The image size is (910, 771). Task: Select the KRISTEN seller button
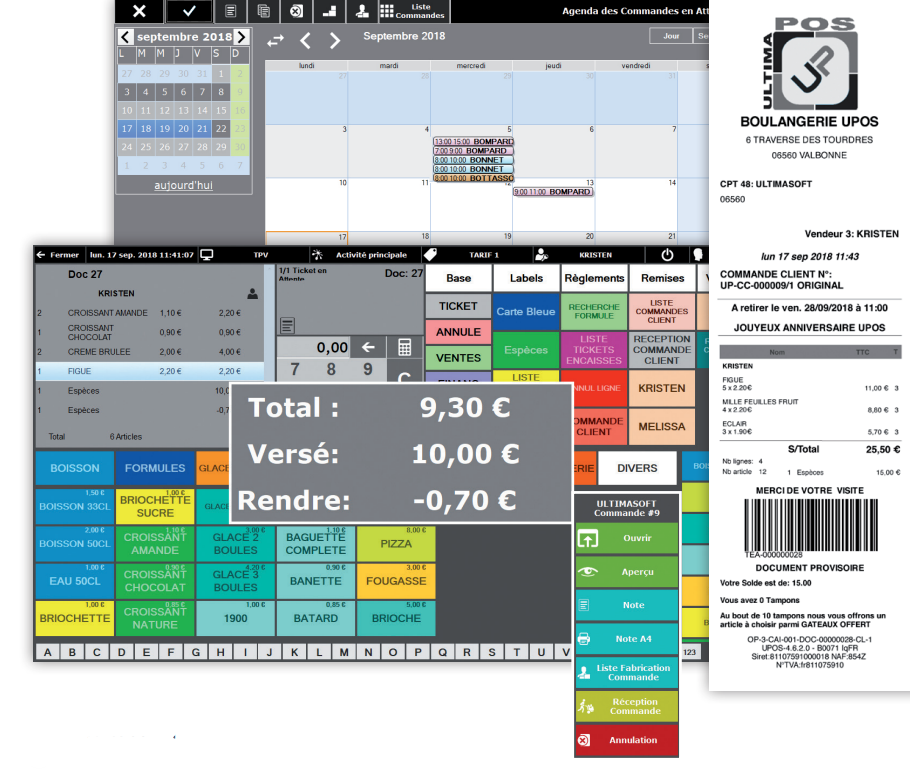click(x=662, y=388)
